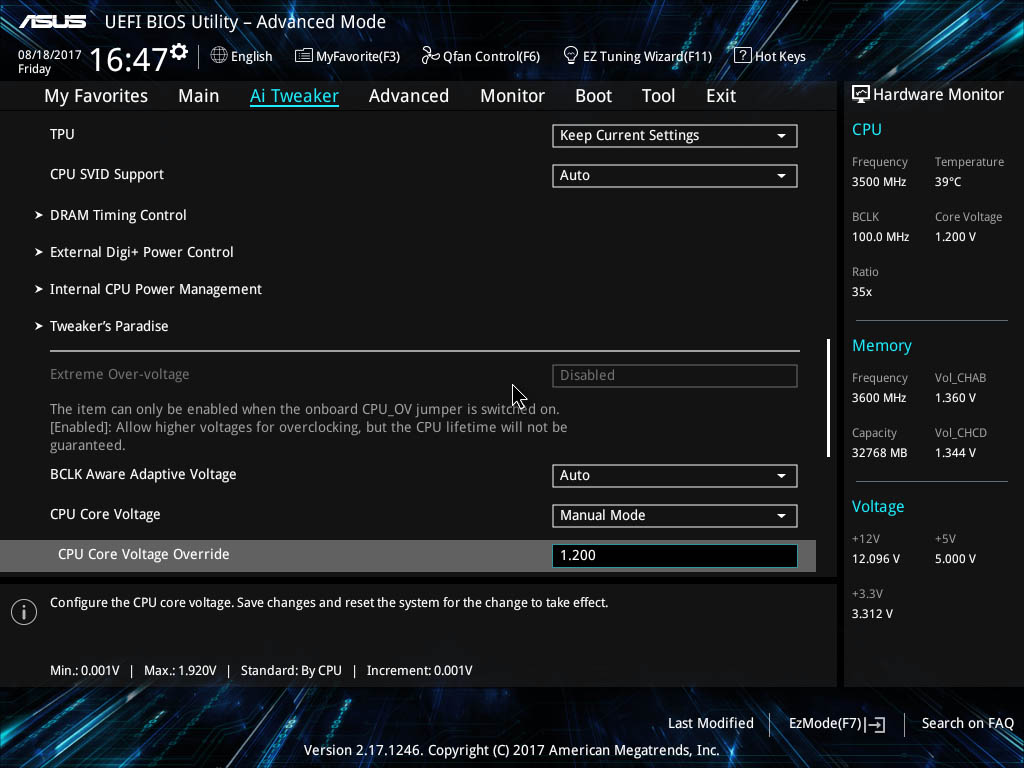Click the 35x Ratio value

[x=861, y=292]
